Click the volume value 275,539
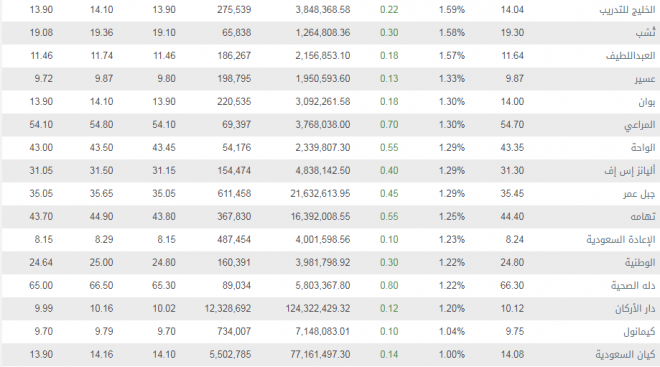The width and height of the screenshot is (660, 367). 234,10
